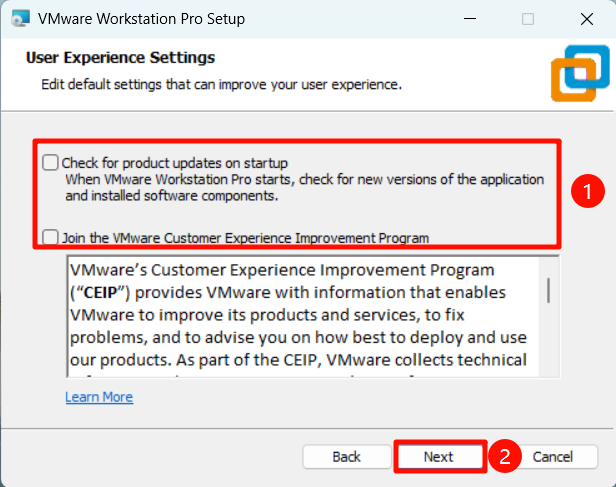Tick Join the Customer Experience Improvement Program
This screenshot has height=487, width=616.
point(51,238)
